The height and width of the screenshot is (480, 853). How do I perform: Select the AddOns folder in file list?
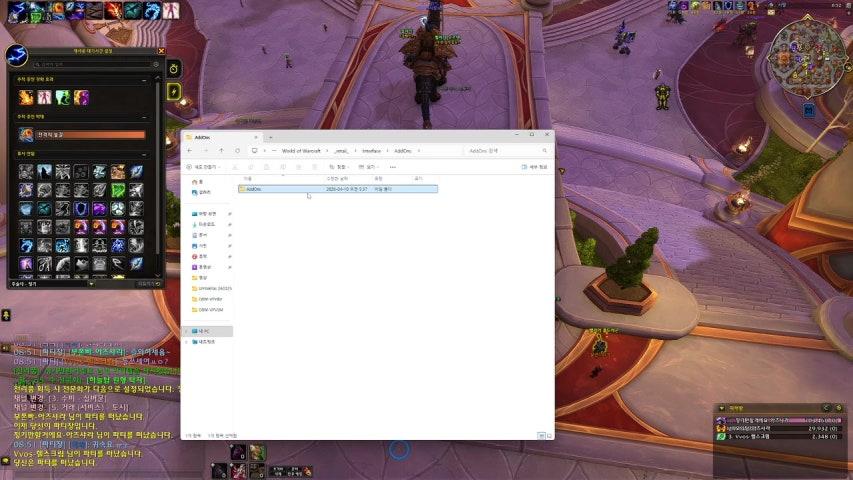[x=338, y=189]
